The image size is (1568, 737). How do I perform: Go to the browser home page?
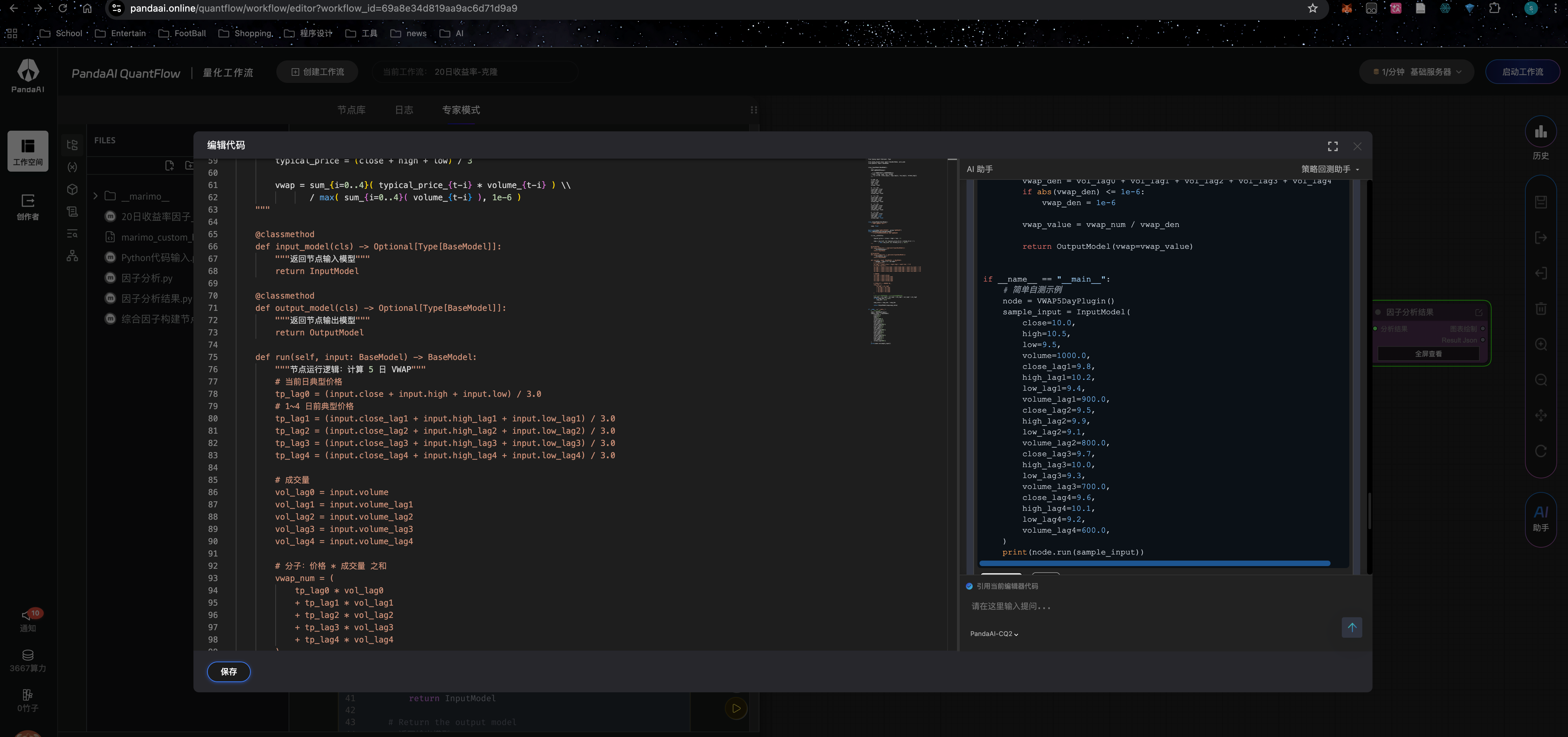(x=87, y=9)
